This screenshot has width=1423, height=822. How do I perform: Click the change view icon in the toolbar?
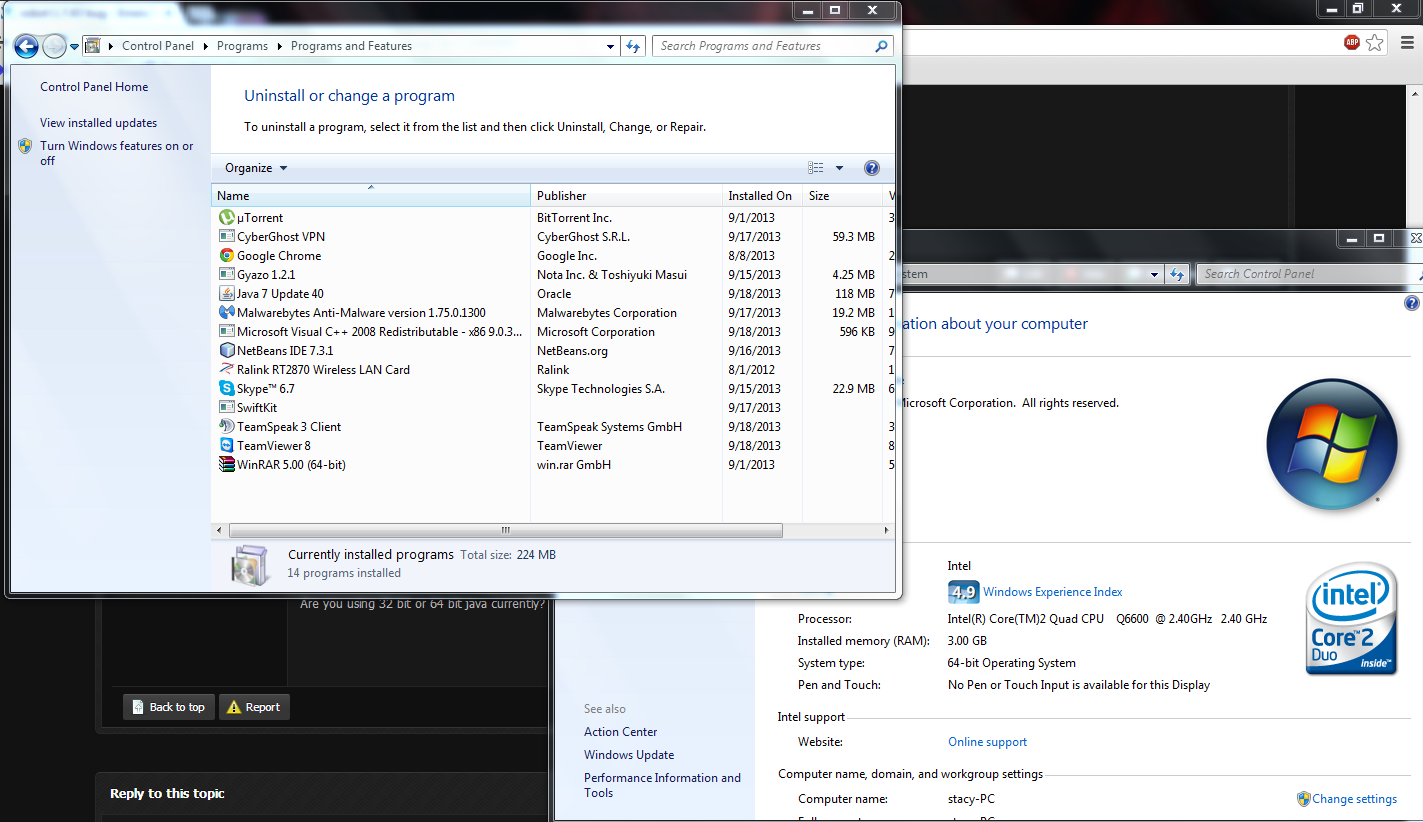[x=816, y=168]
